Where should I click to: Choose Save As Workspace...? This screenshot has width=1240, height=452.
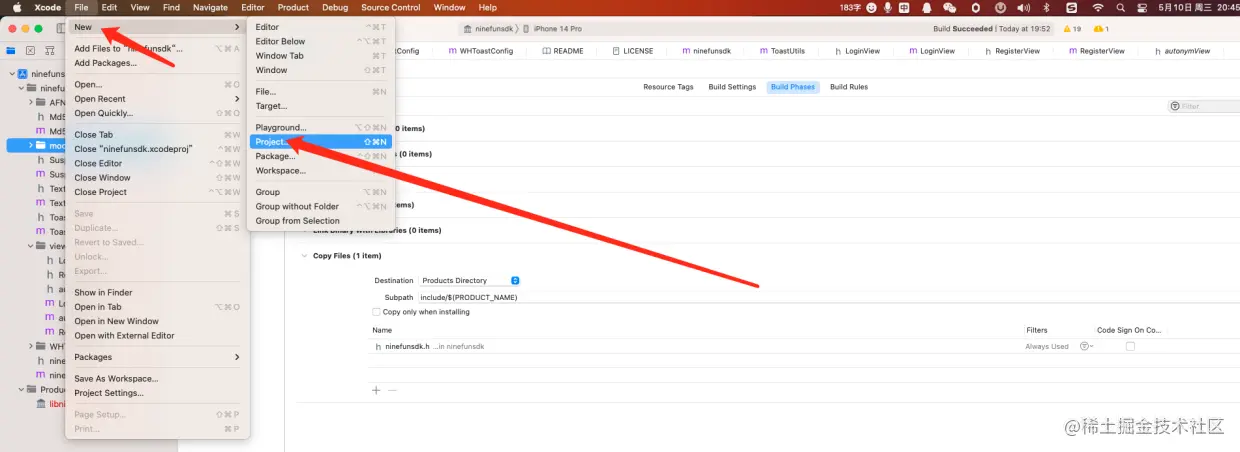point(158,378)
